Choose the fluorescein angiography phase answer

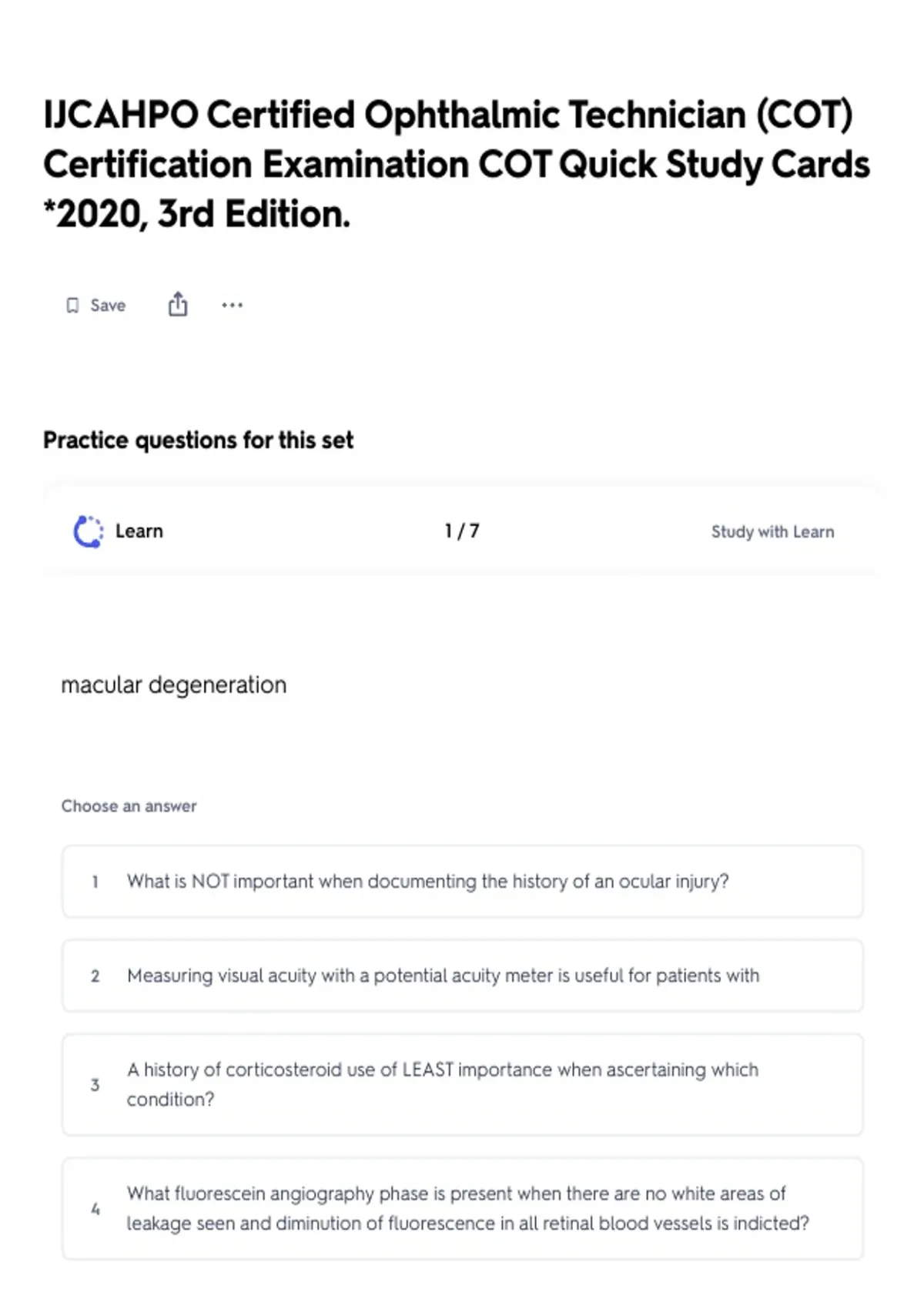pyautogui.click(x=467, y=1208)
